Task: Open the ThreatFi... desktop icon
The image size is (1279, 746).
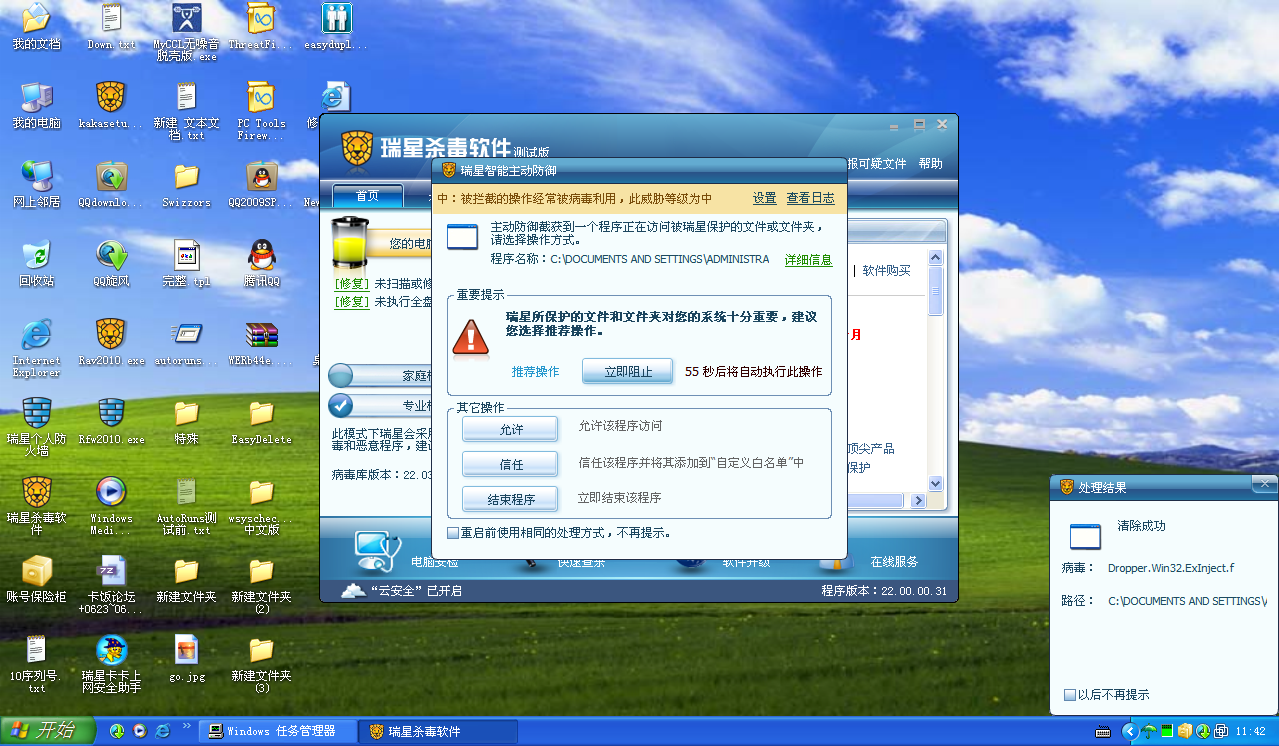Action: [x=261, y=26]
